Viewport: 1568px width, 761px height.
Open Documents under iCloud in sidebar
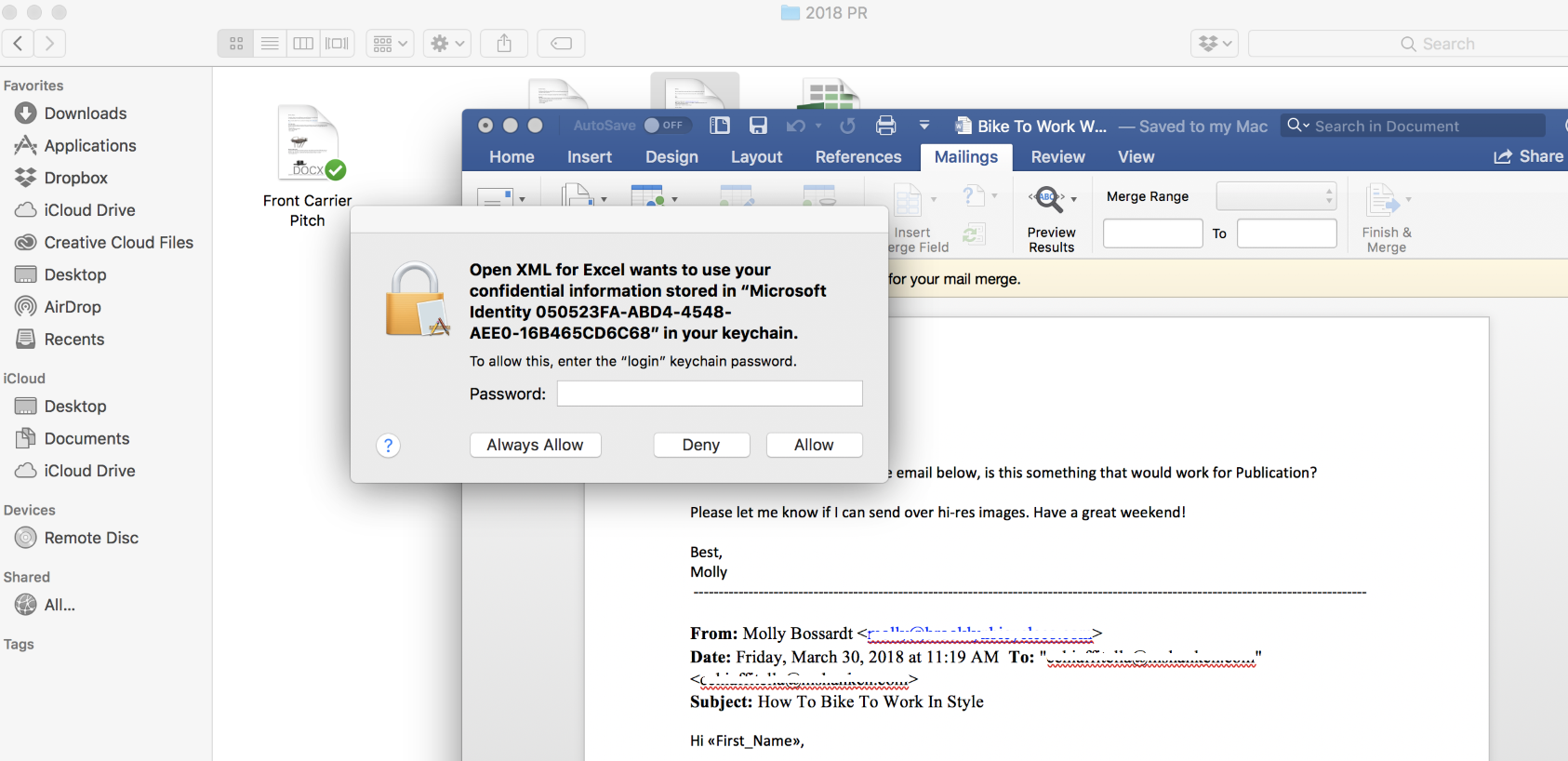[86, 438]
